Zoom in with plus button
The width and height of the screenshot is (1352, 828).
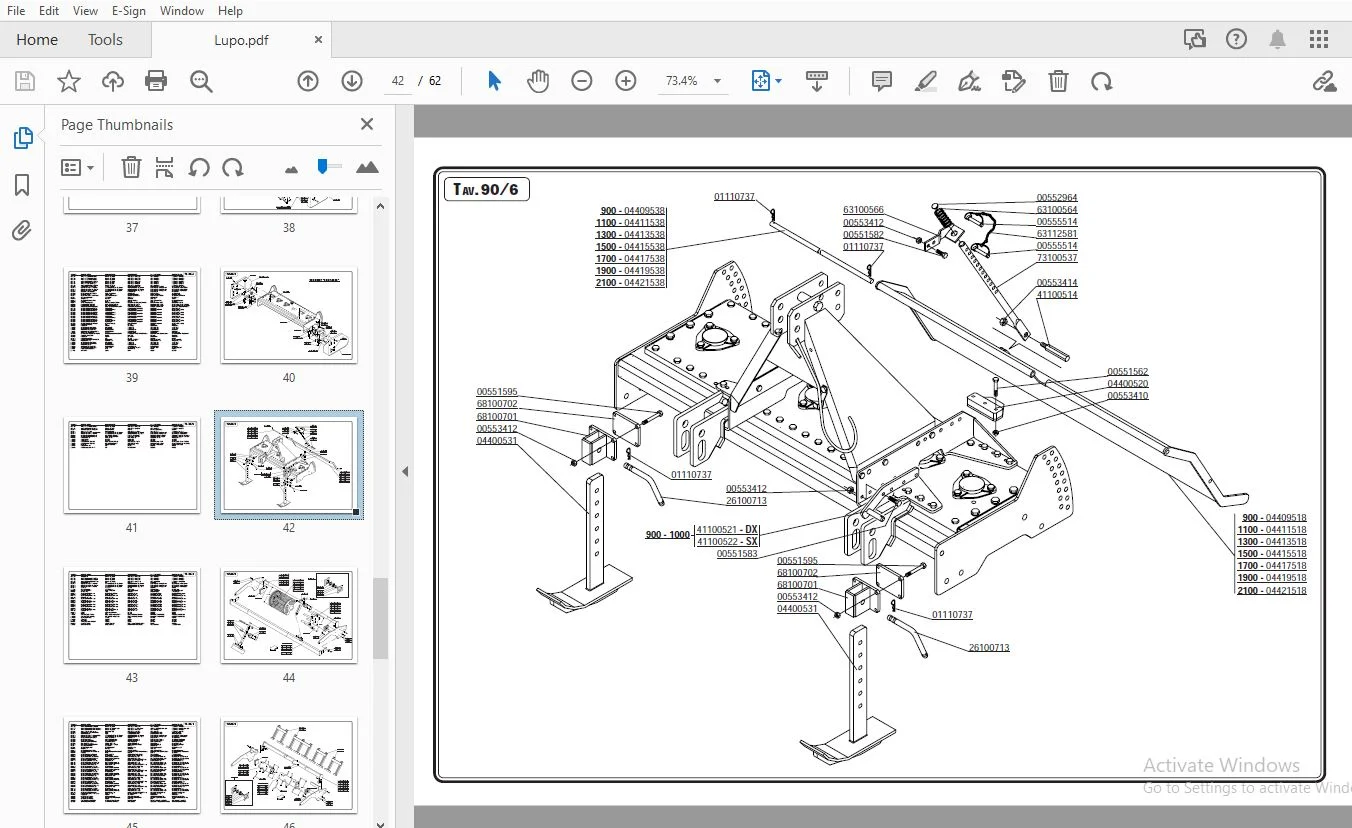pos(626,81)
